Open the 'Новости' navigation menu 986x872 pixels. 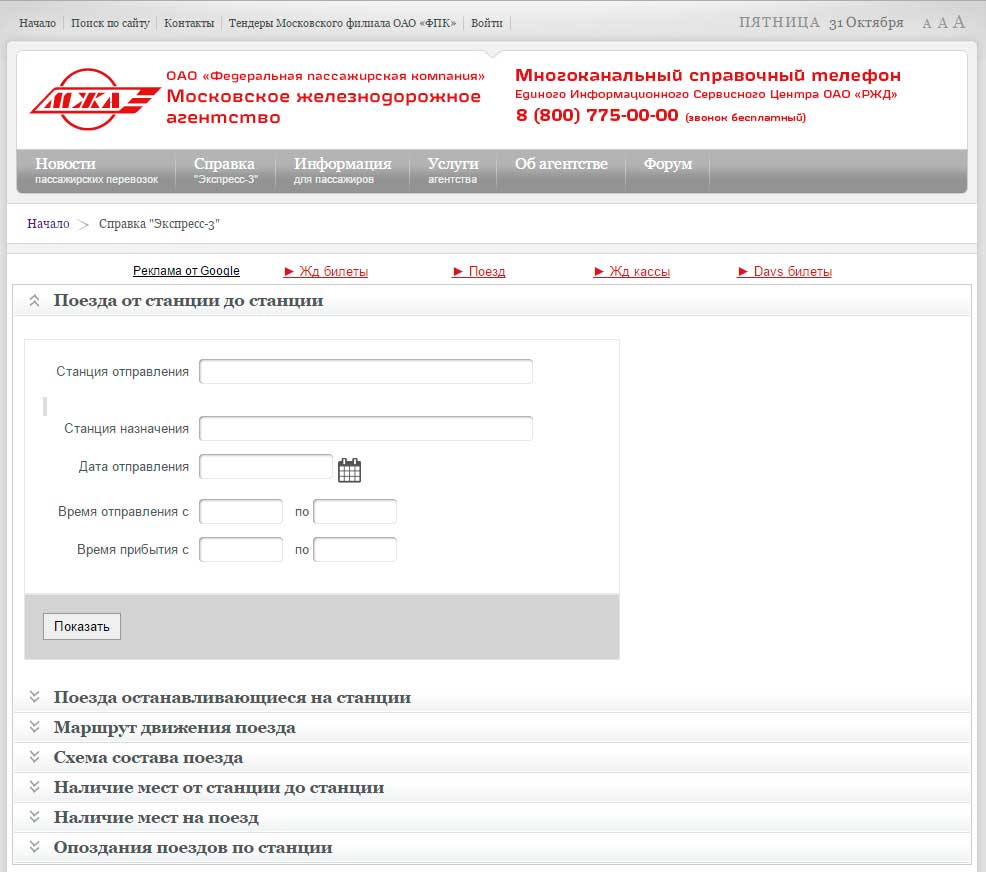(96, 170)
